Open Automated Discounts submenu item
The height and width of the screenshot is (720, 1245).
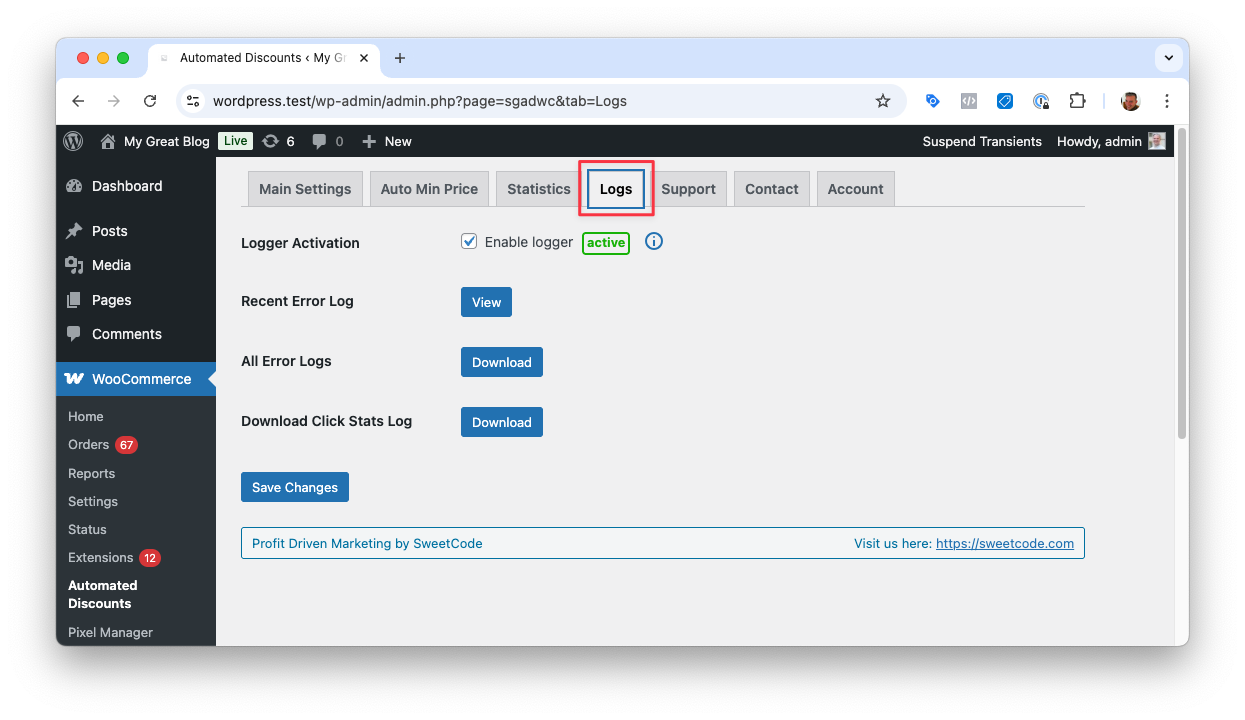click(x=103, y=594)
